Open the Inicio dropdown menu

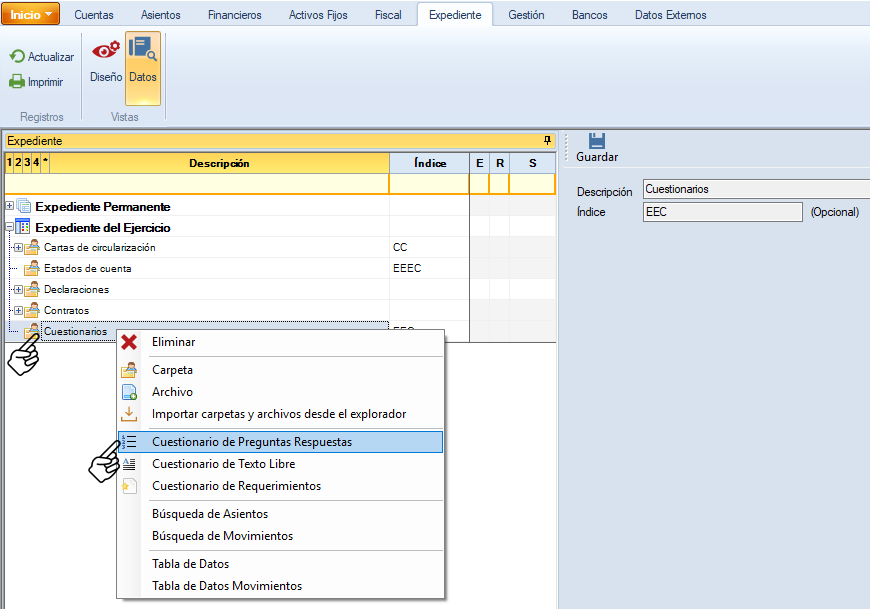31,14
